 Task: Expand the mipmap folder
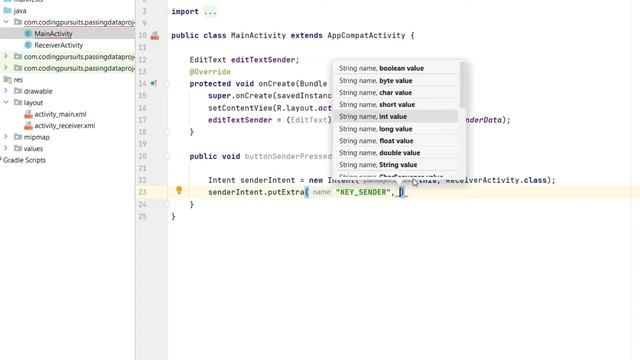tap(6, 136)
